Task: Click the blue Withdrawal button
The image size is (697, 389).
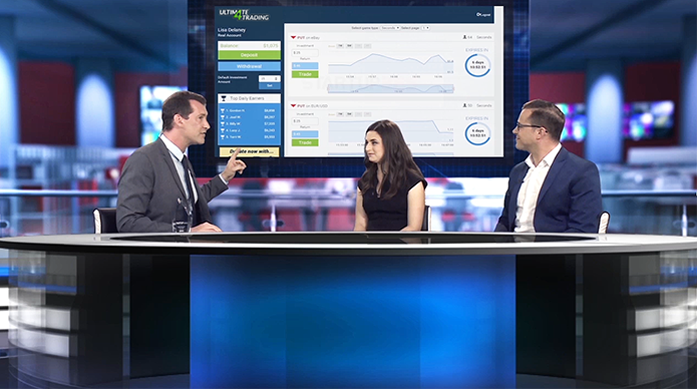Action: tap(249, 66)
